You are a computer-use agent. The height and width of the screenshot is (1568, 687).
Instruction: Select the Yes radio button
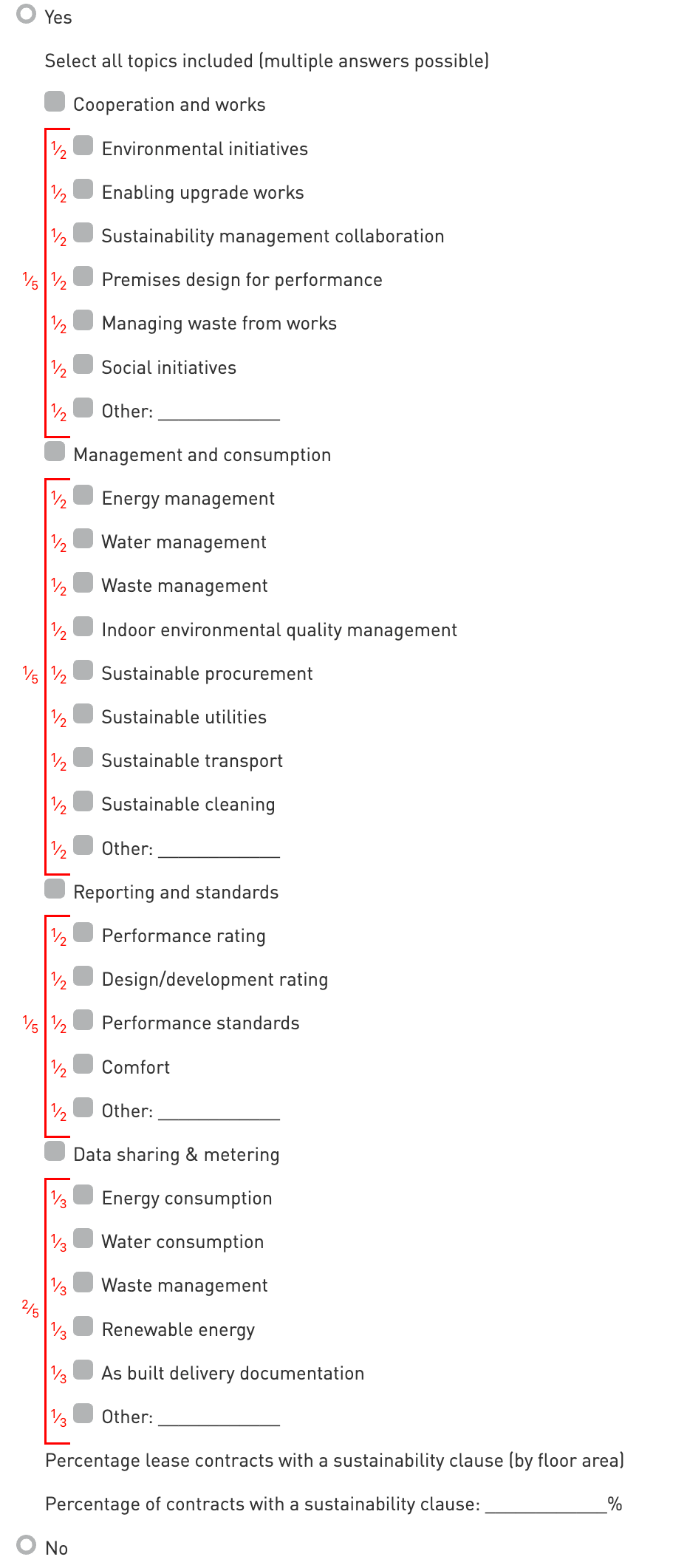click(x=27, y=14)
